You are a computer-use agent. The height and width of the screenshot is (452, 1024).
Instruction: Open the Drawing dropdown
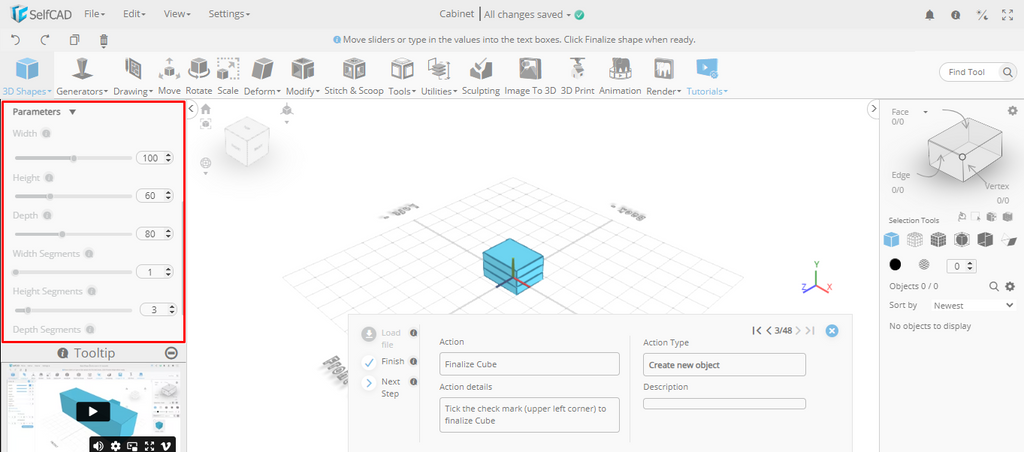pos(133,76)
